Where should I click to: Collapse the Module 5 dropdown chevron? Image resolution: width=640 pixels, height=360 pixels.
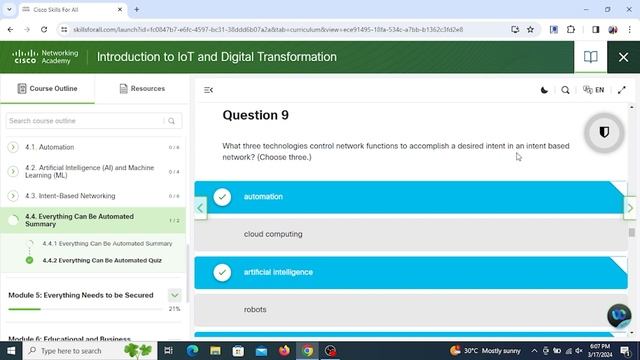[174, 295]
